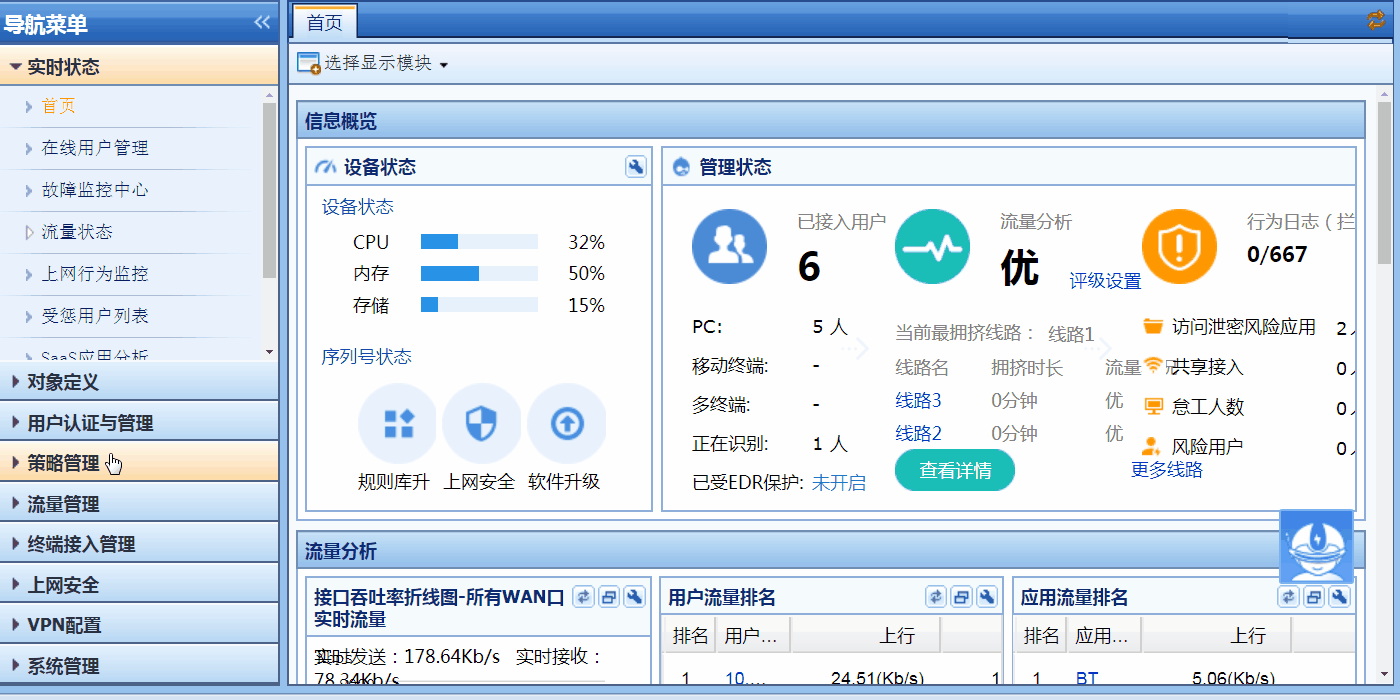This screenshot has width=1400, height=700.
Task: Click the 软件升级 upload arrow icon
Action: [567, 424]
